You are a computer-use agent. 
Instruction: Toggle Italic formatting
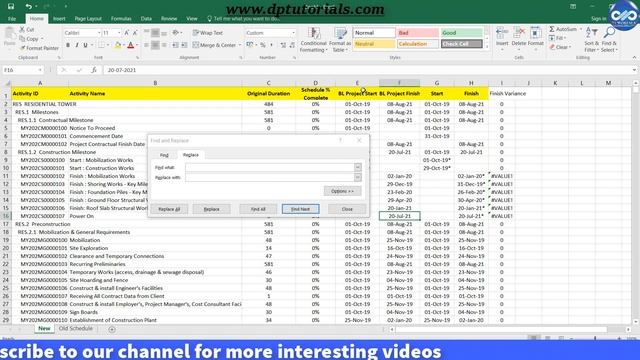[77, 45]
